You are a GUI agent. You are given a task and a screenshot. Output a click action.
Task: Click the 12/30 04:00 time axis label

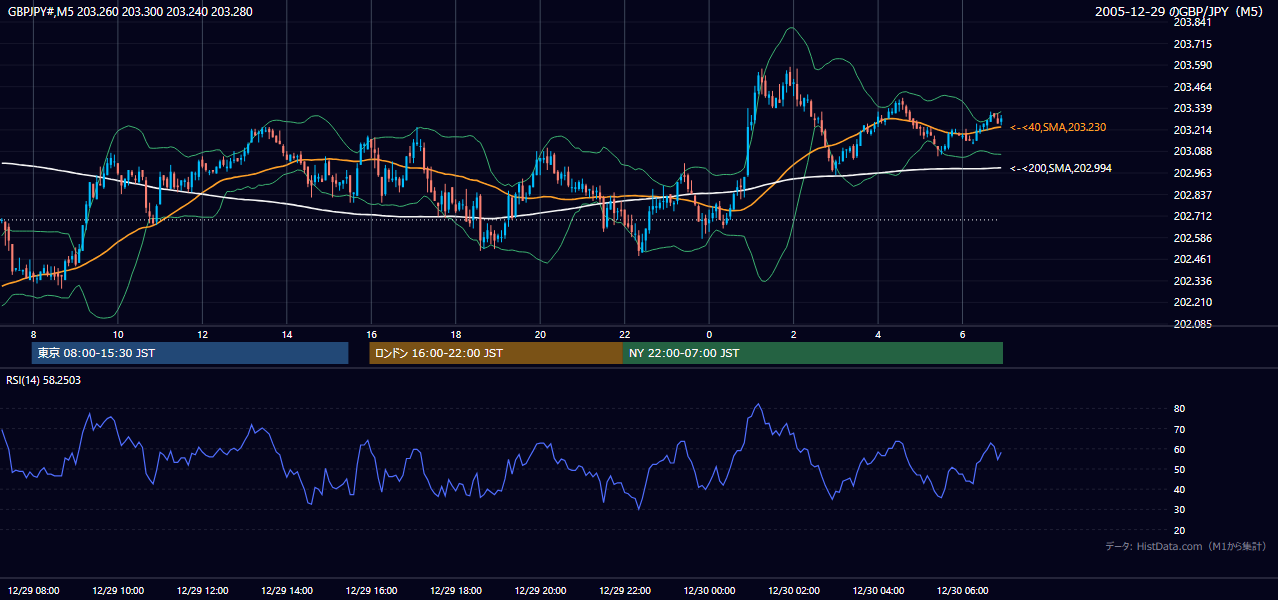[878, 591]
